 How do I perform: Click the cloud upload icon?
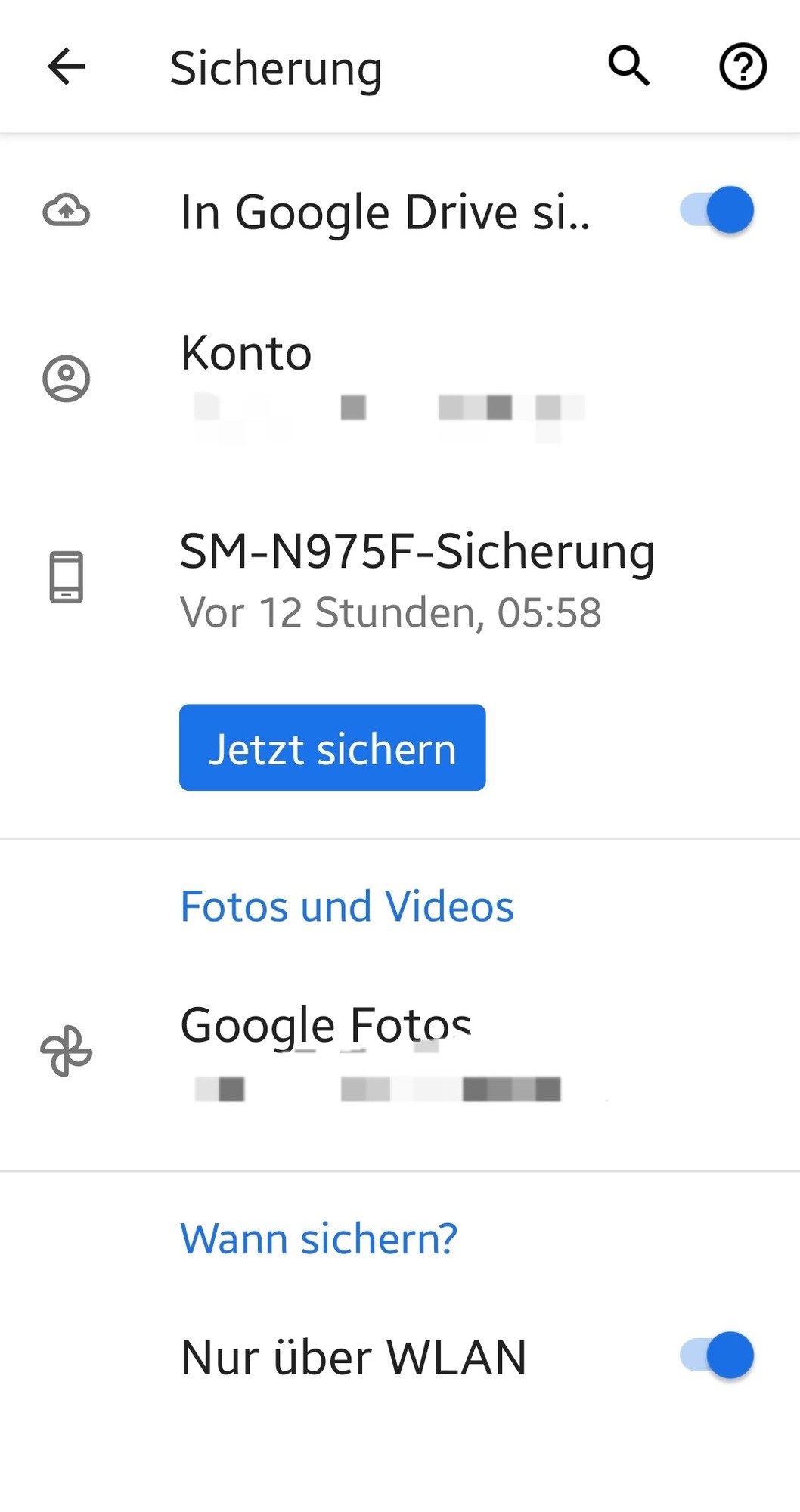coord(67,210)
